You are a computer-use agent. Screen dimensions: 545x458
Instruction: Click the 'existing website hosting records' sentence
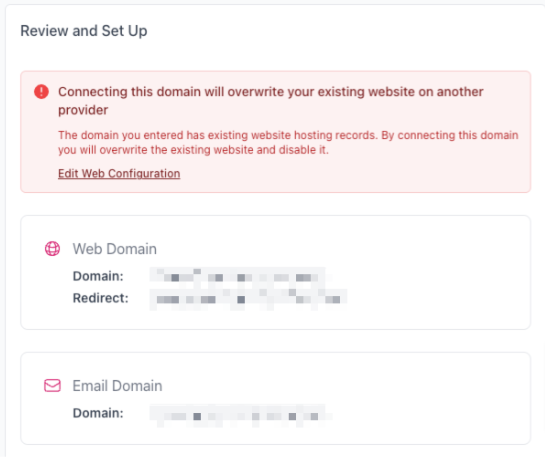coord(288,135)
